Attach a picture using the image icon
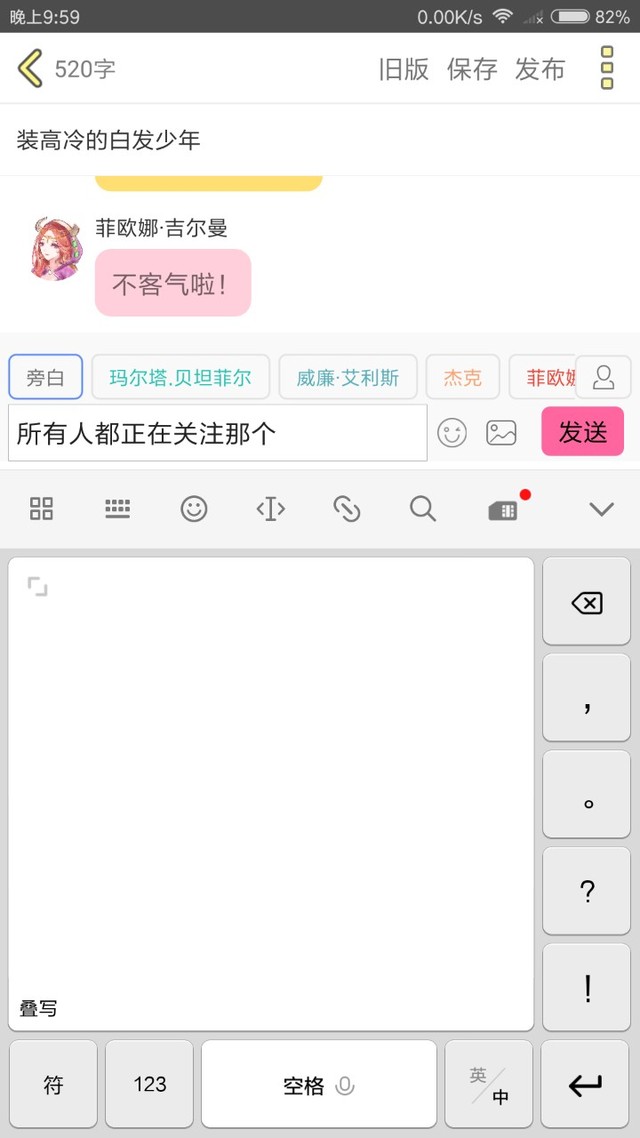Viewport: 640px width, 1138px height. (x=501, y=433)
